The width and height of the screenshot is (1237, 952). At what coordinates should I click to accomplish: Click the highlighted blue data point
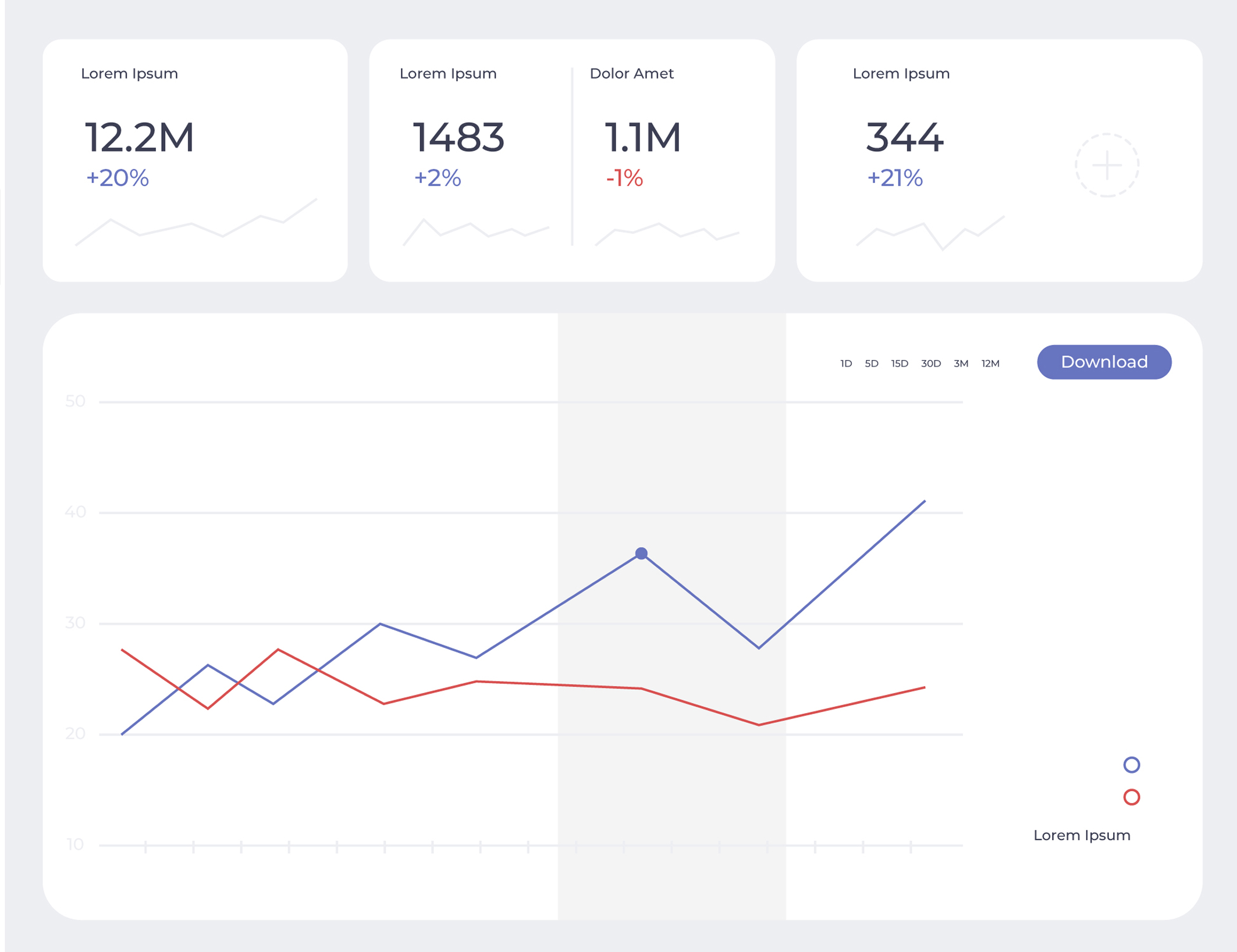(x=641, y=553)
